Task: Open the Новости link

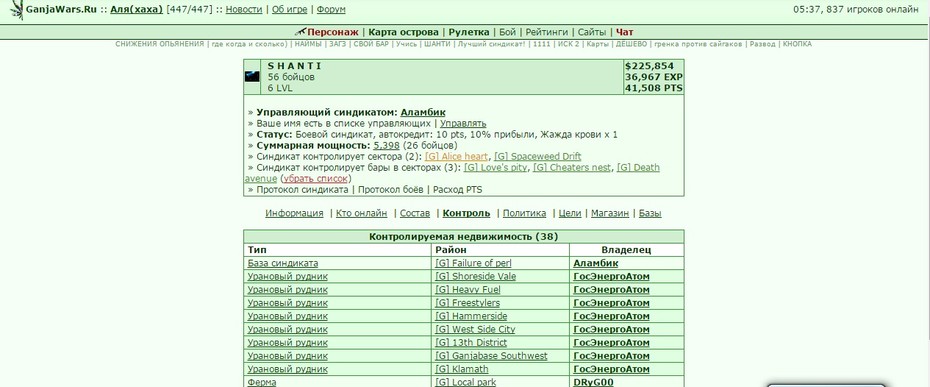Action: pos(244,9)
